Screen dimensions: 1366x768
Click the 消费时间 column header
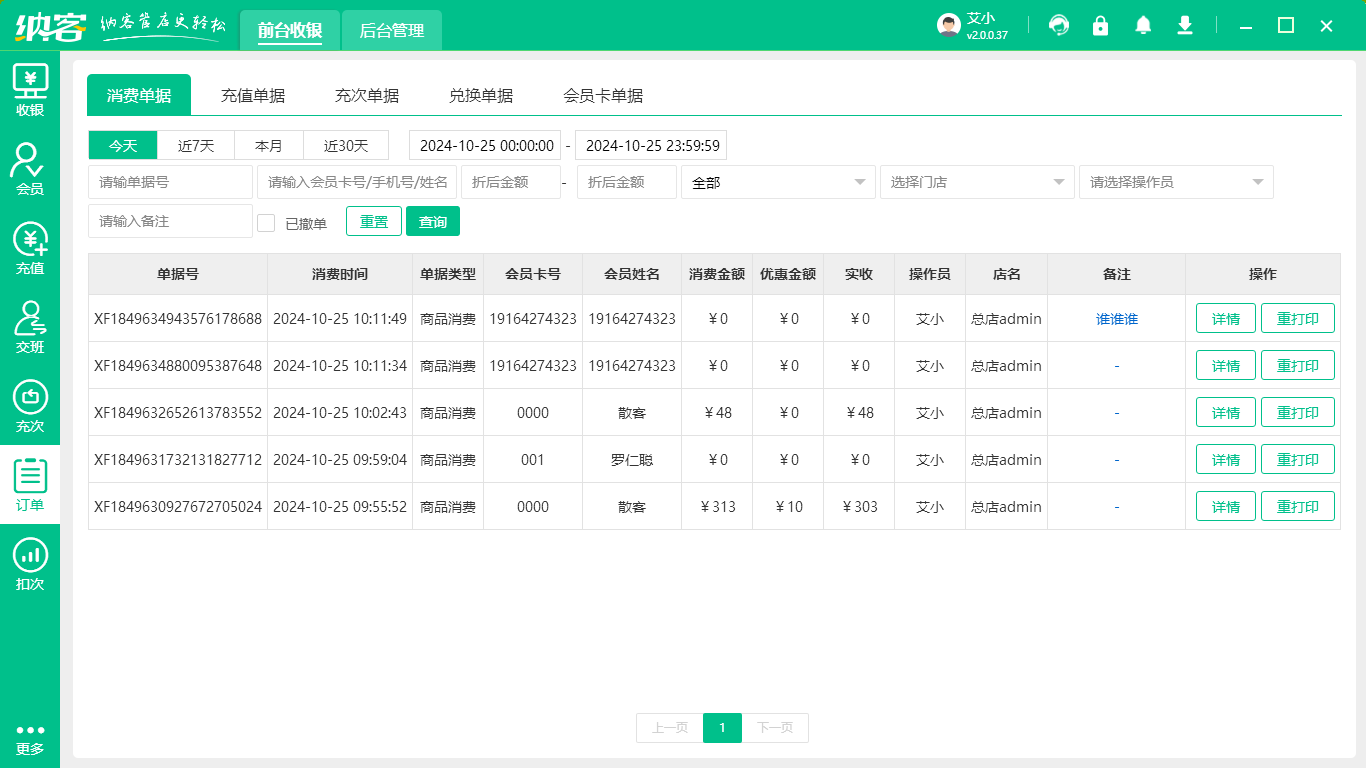pyautogui.click(x=340, y=274)
